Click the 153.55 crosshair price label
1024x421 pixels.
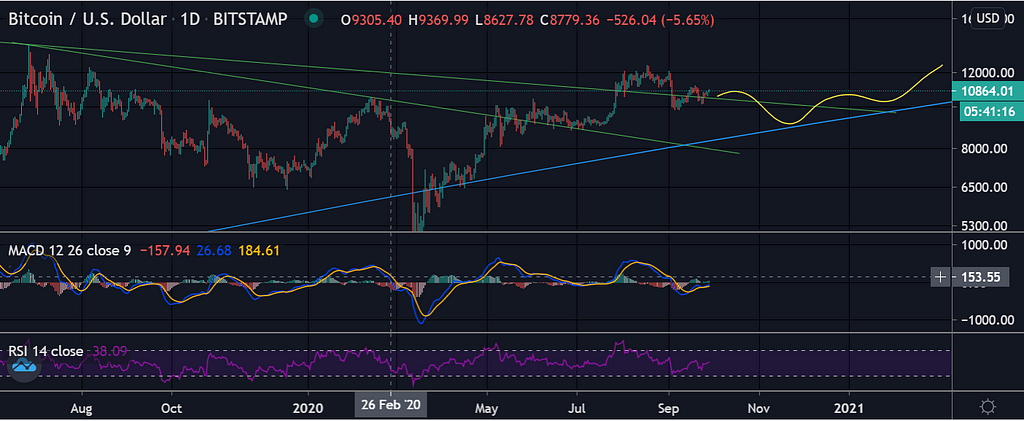pos(981,277)
